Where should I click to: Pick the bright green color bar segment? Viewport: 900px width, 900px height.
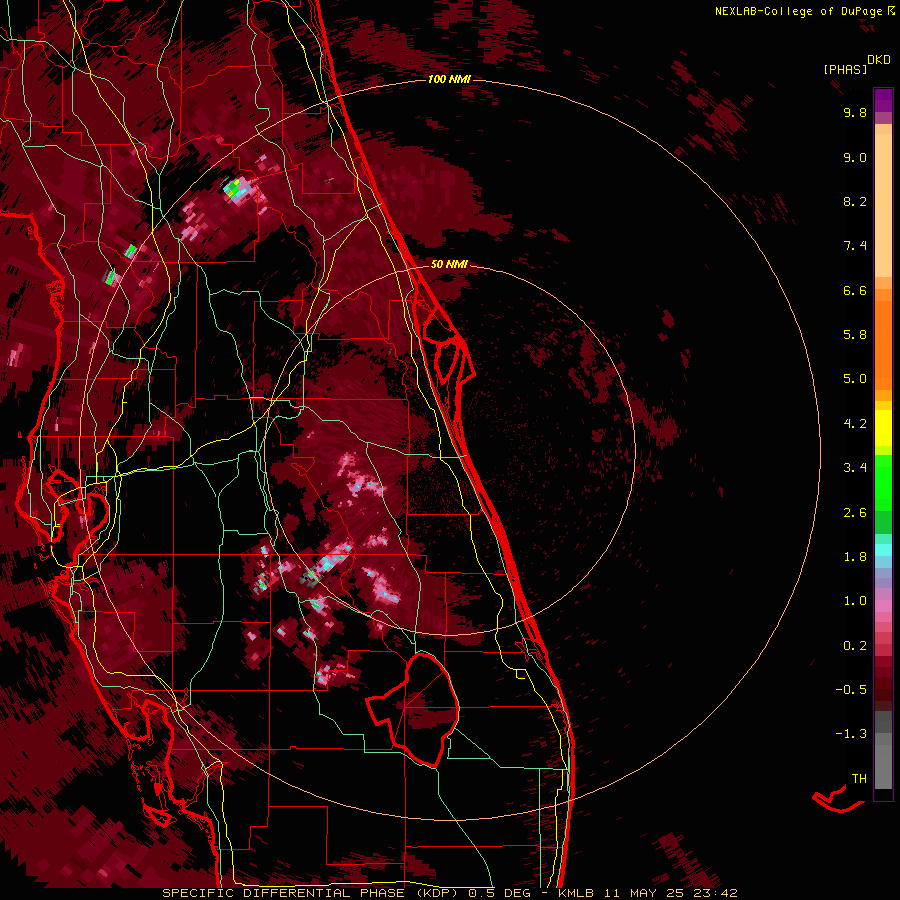pos(883,483)
